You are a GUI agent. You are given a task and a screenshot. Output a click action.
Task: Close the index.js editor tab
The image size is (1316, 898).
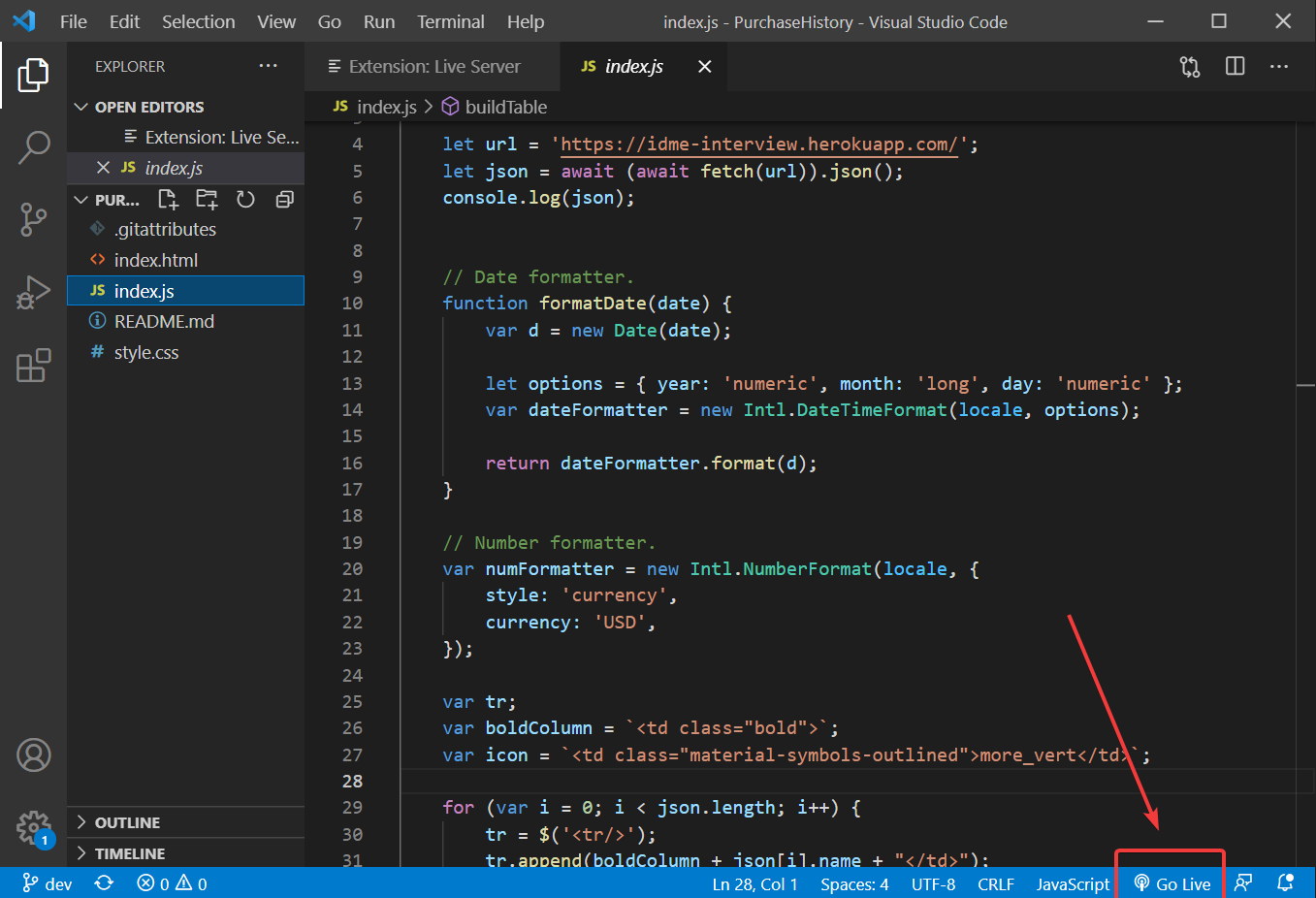(x=705, y=66)
